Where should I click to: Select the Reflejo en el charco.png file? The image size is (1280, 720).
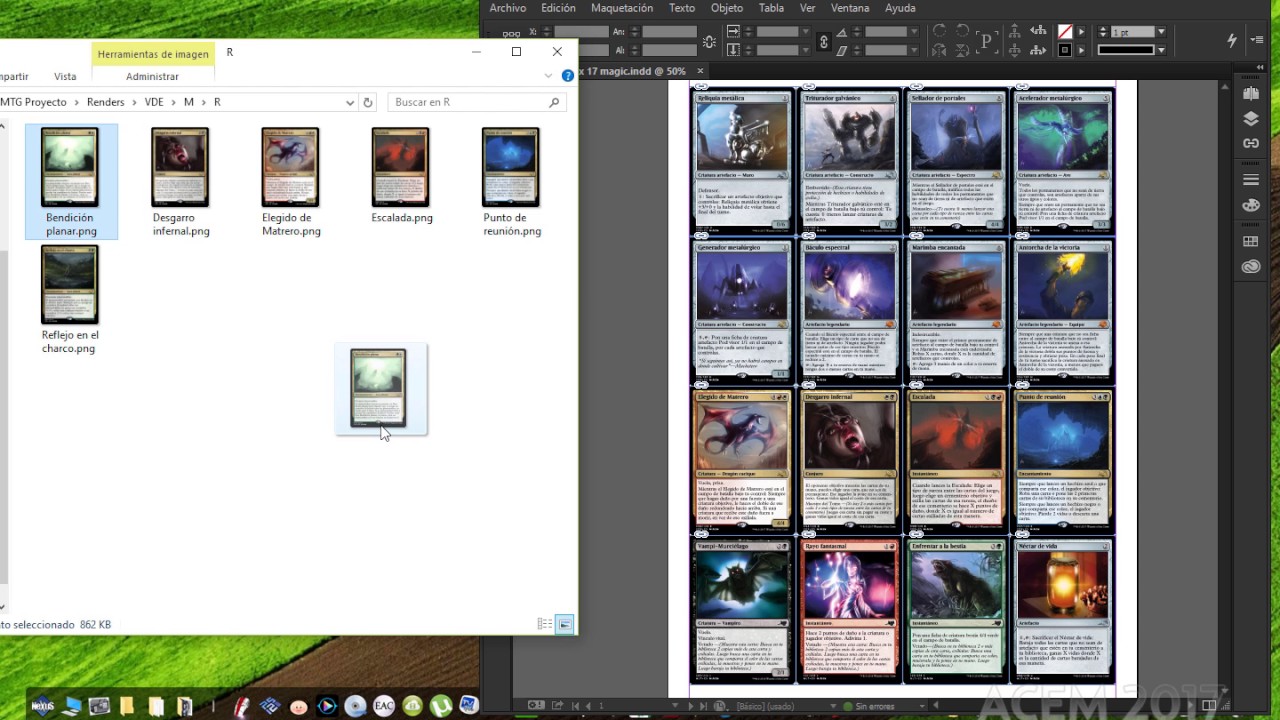[70, 299]
